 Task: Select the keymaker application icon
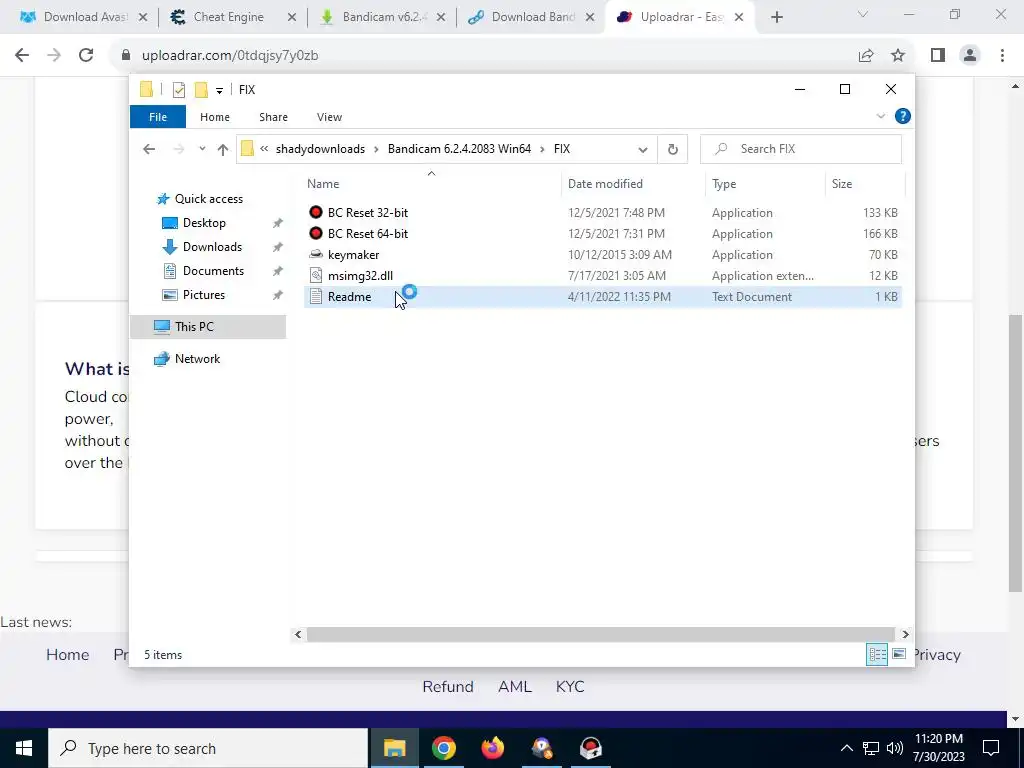click(316, 254)
